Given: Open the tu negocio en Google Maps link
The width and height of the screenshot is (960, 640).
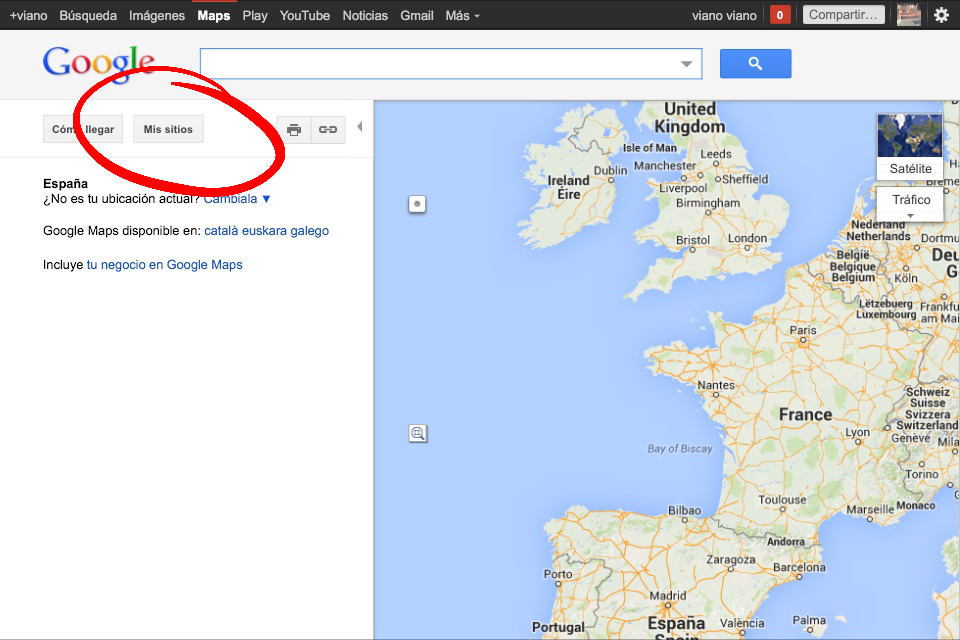Looking at the screenshot, I should click(165, 265).
